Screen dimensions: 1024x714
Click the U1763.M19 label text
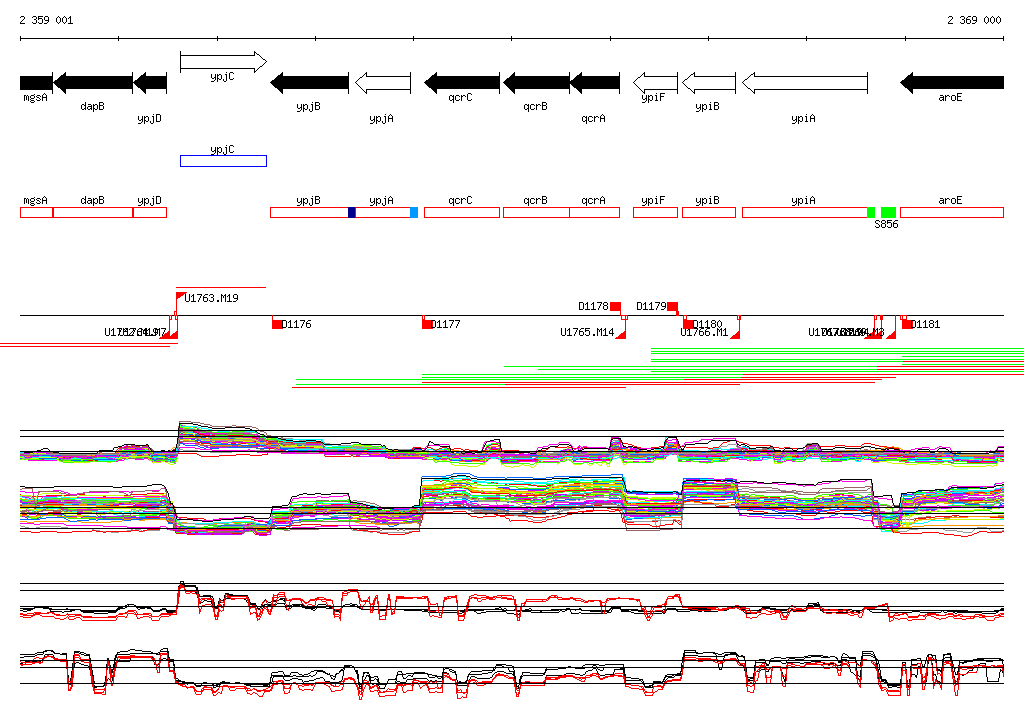point(212,299)
